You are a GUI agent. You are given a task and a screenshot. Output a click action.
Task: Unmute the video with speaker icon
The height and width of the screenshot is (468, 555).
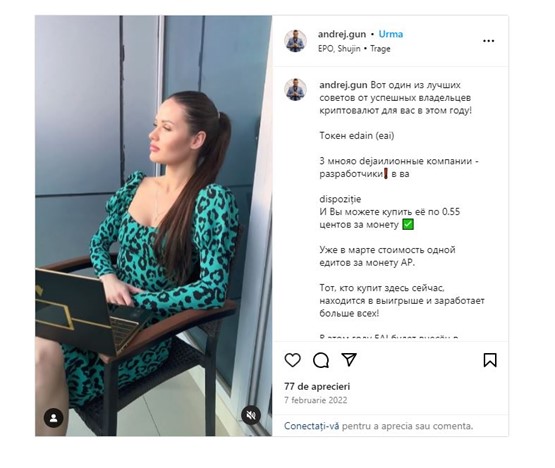pyautogui.click(x=251, y=415)
